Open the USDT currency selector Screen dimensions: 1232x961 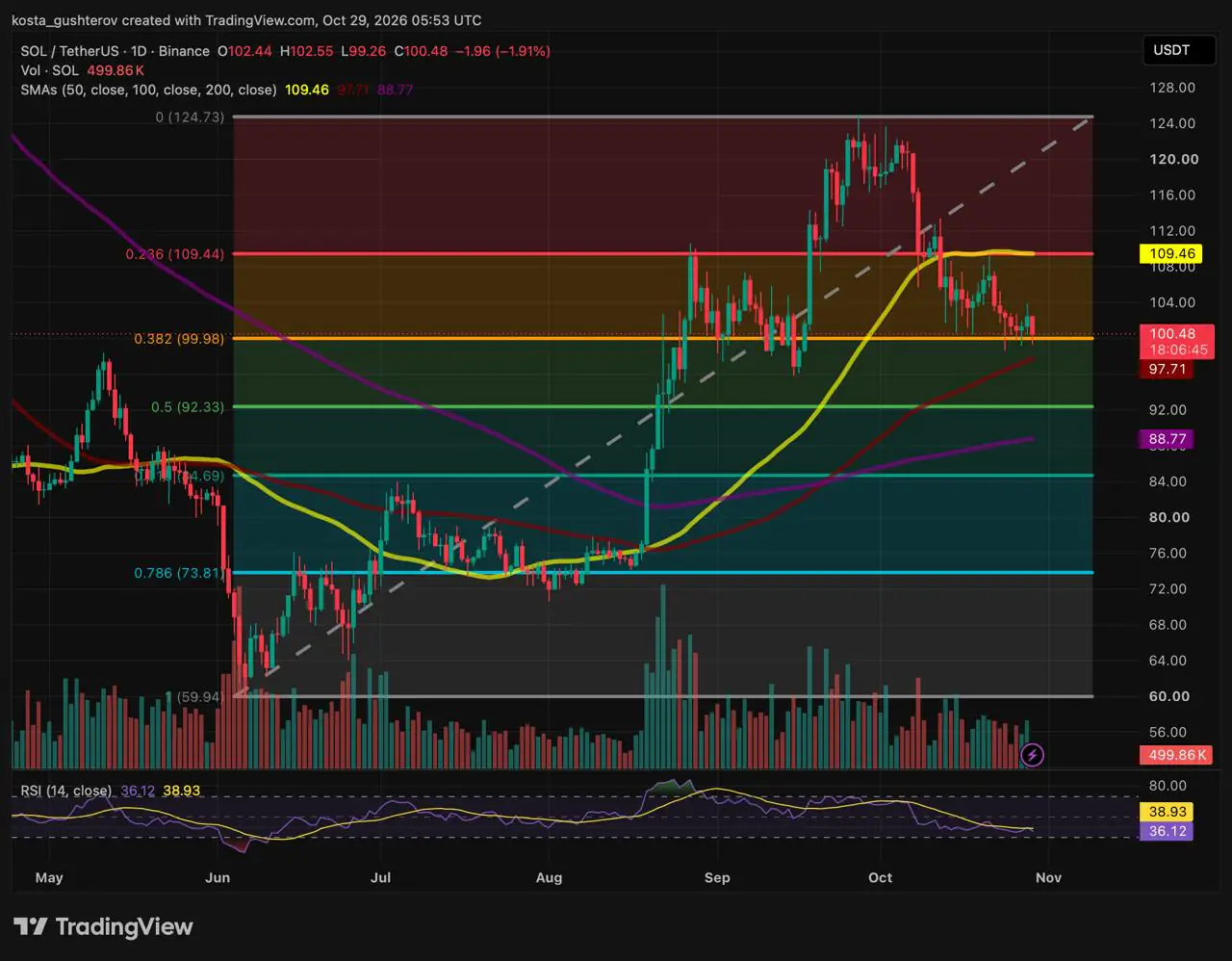[1171, 50]
